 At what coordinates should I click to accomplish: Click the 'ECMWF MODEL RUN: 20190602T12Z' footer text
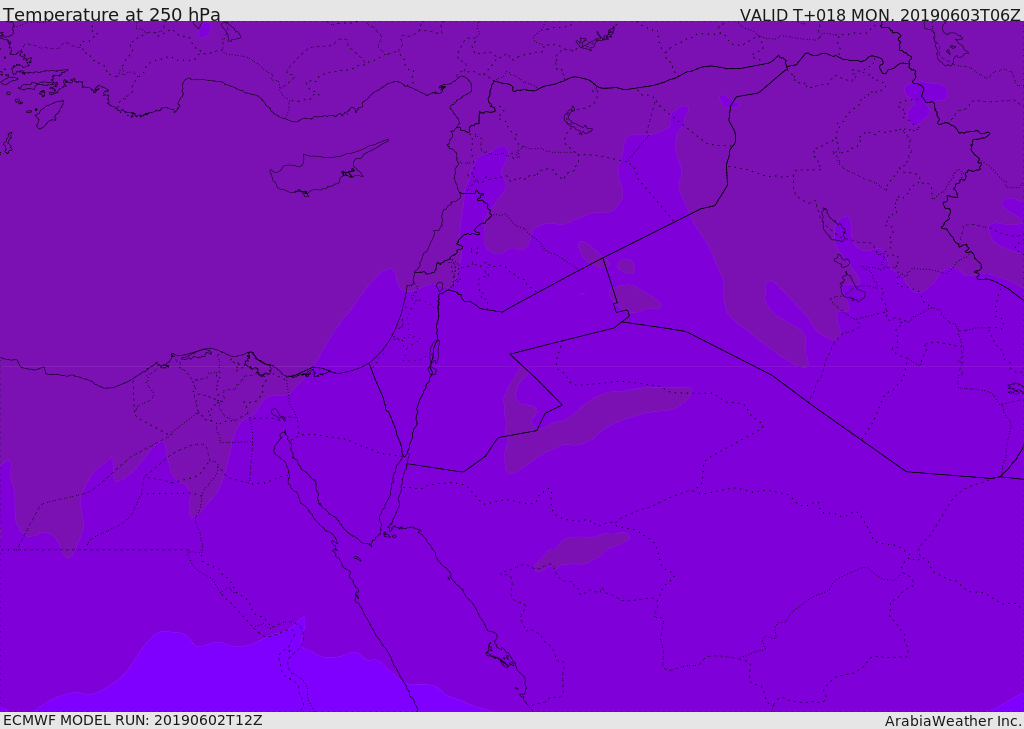(x=133, y=720)
